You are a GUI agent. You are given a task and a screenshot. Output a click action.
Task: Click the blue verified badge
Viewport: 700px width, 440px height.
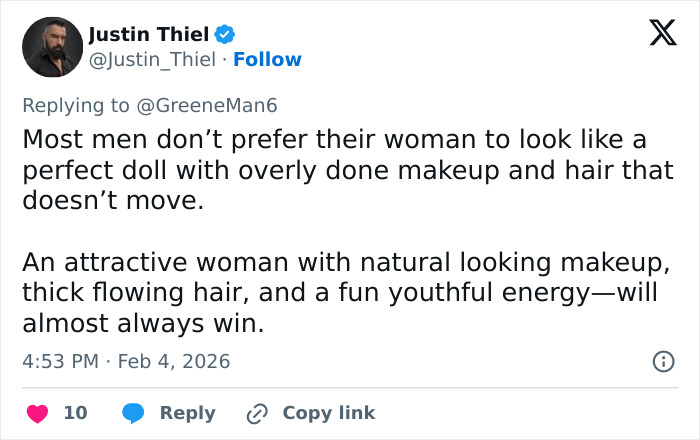click(x=225, y=34)
